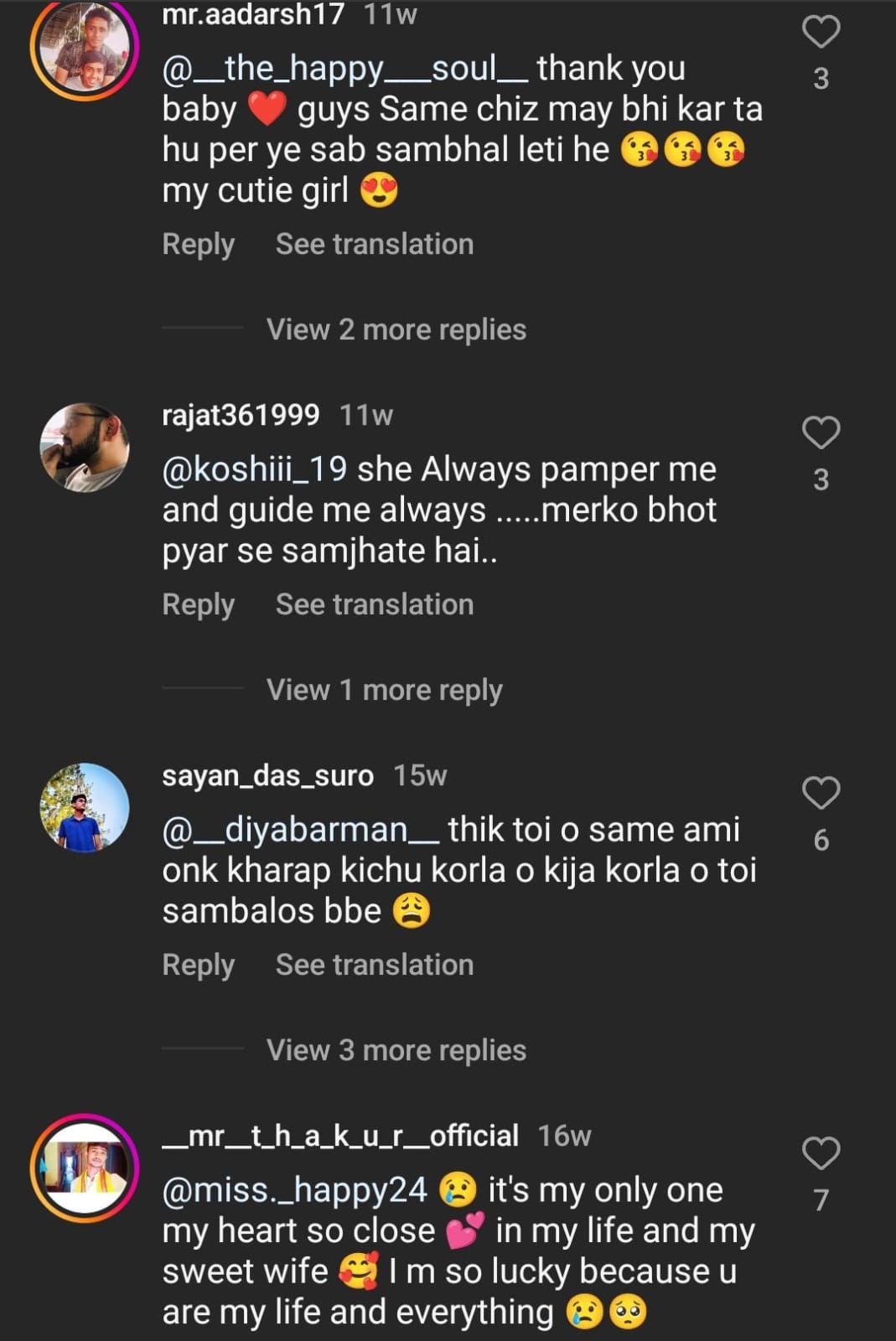The width and height of the screenshot is (896, 1341).
Task: Open mr.aadarsh17's profile picture
Action: click(x=85, y=49)
